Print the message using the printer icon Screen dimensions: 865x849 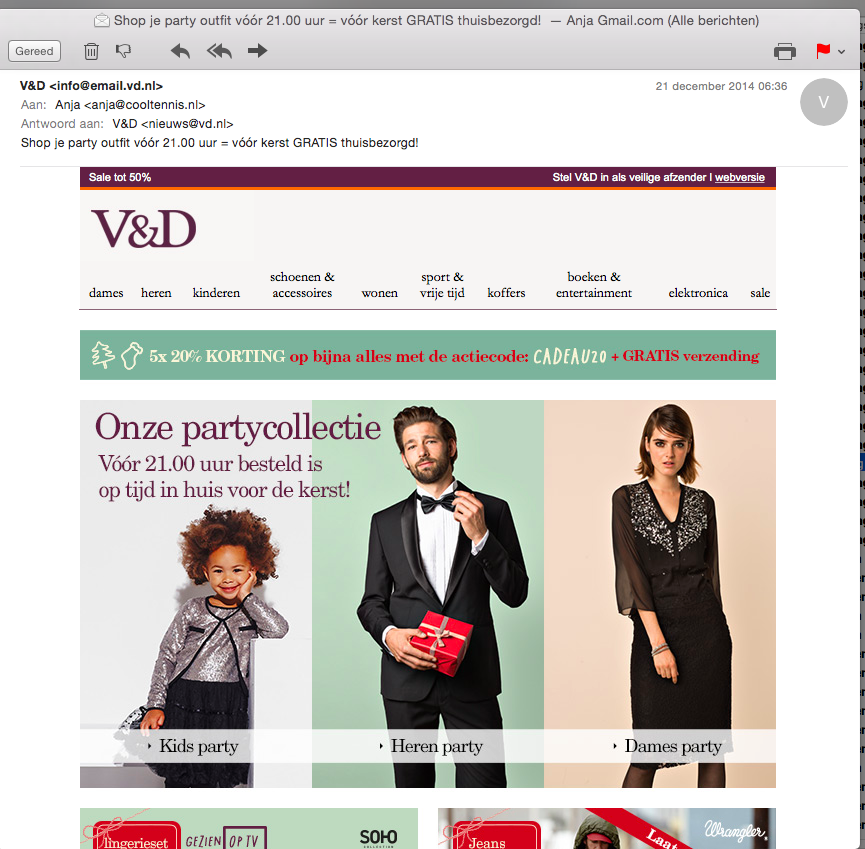784,51
